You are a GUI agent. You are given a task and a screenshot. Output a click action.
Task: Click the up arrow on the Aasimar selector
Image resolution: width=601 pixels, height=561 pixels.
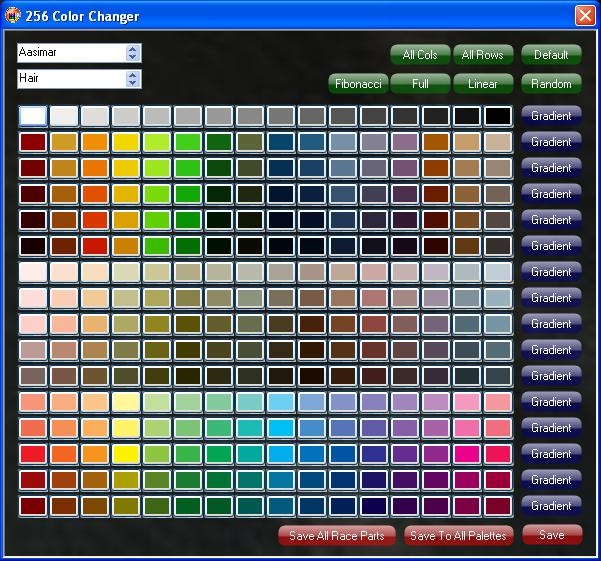[133, 49]
